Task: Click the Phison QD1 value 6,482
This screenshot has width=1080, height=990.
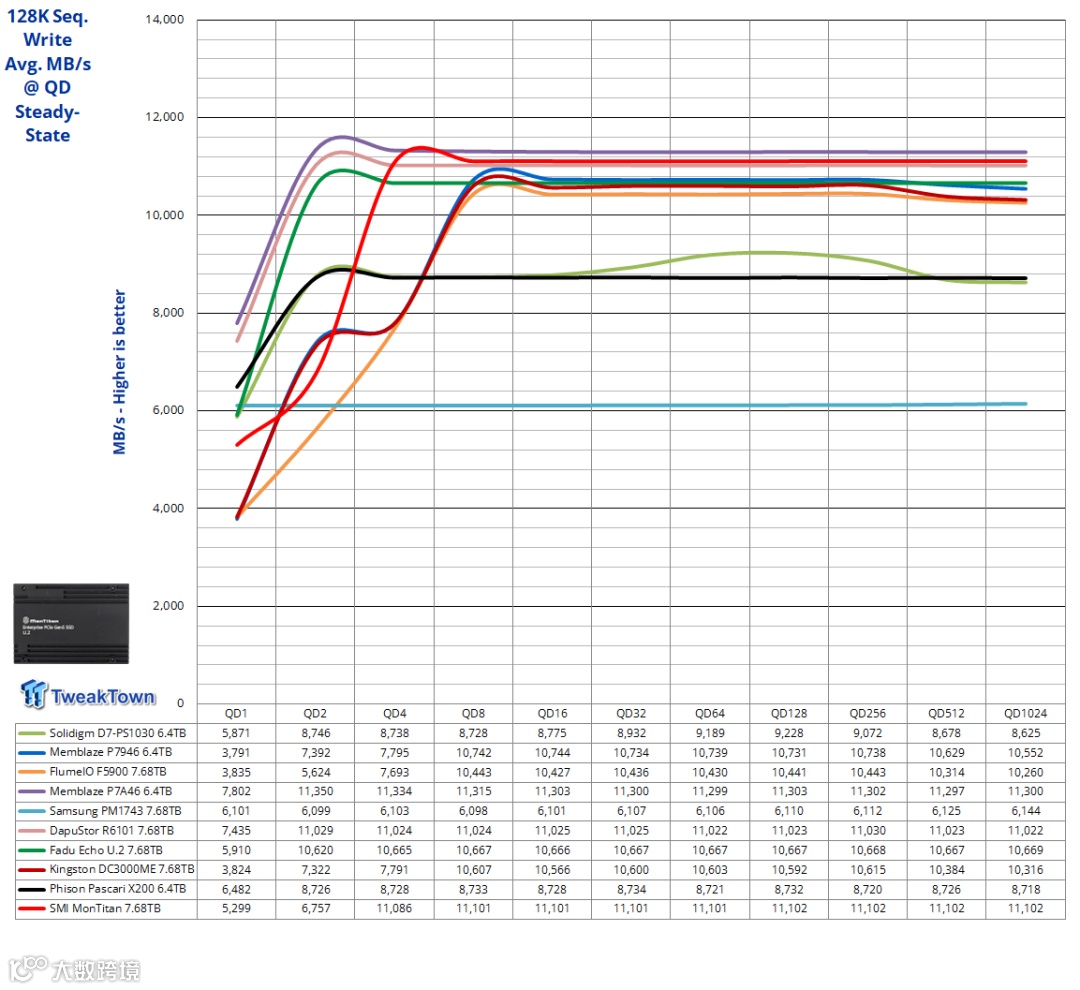Action: 236,889
